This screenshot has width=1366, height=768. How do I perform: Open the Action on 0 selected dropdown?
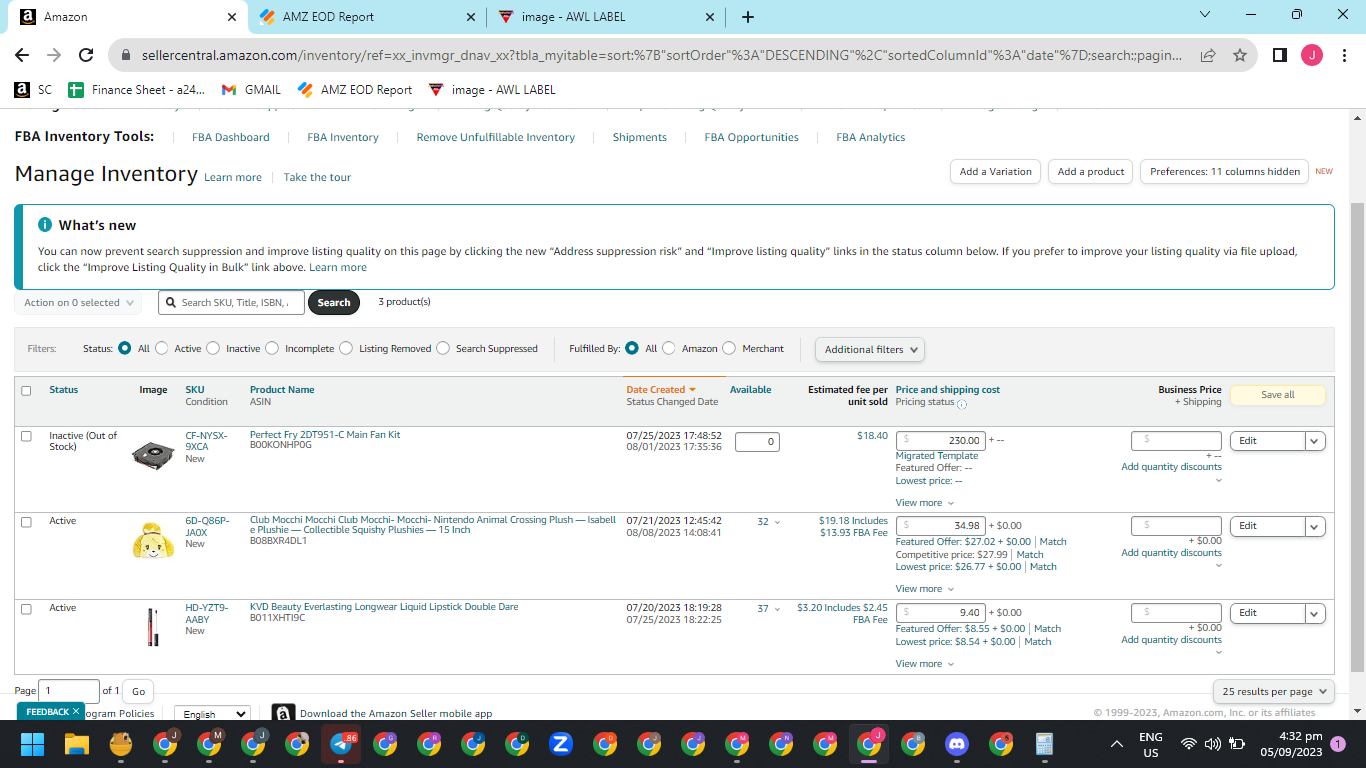point(78,303)
